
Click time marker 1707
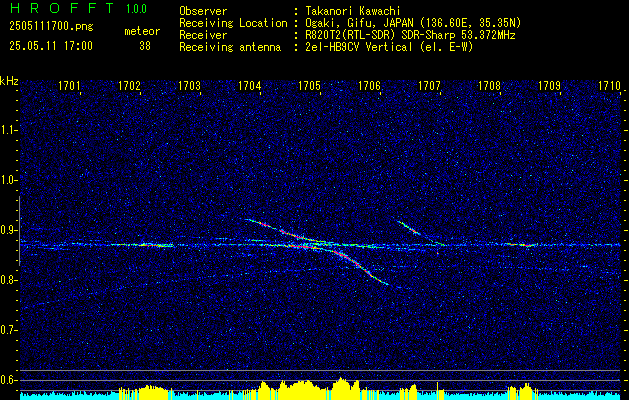point(429,86)
